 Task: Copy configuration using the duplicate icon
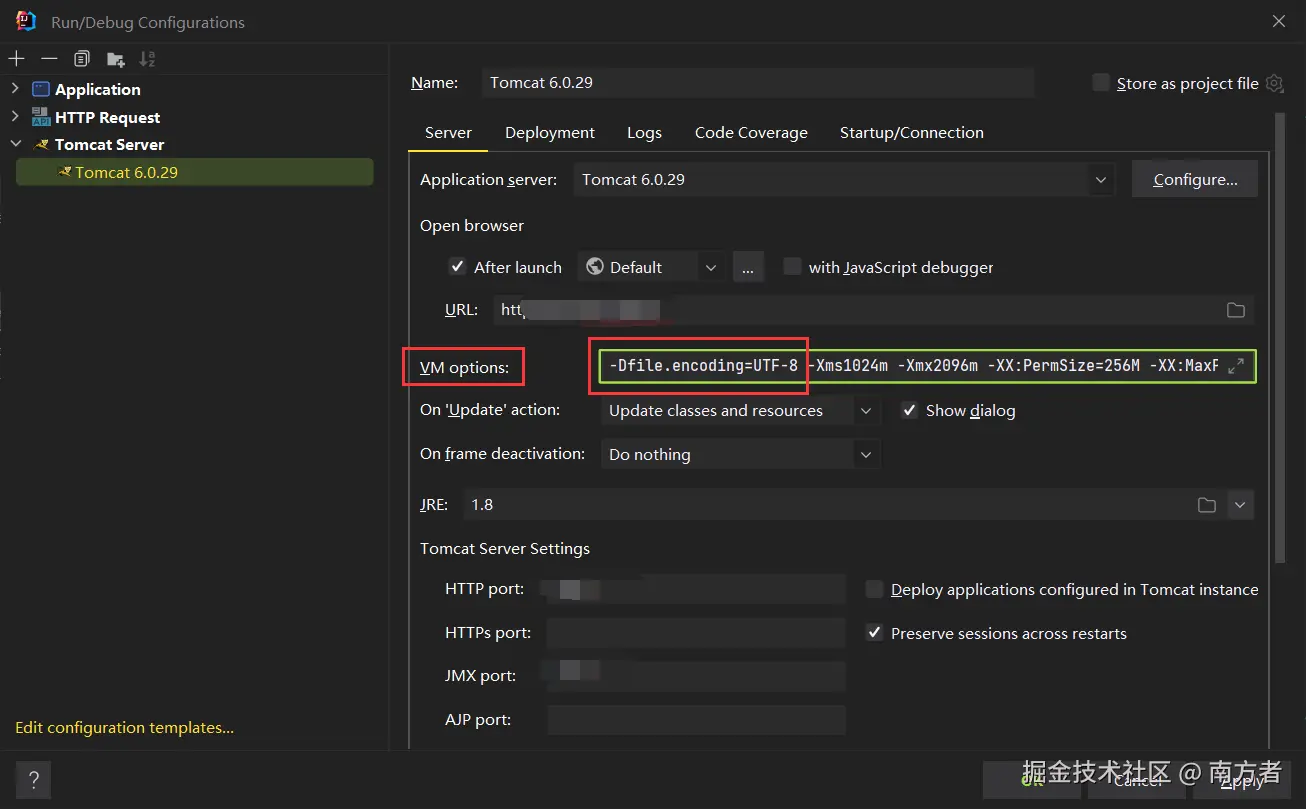coord(82,59)
